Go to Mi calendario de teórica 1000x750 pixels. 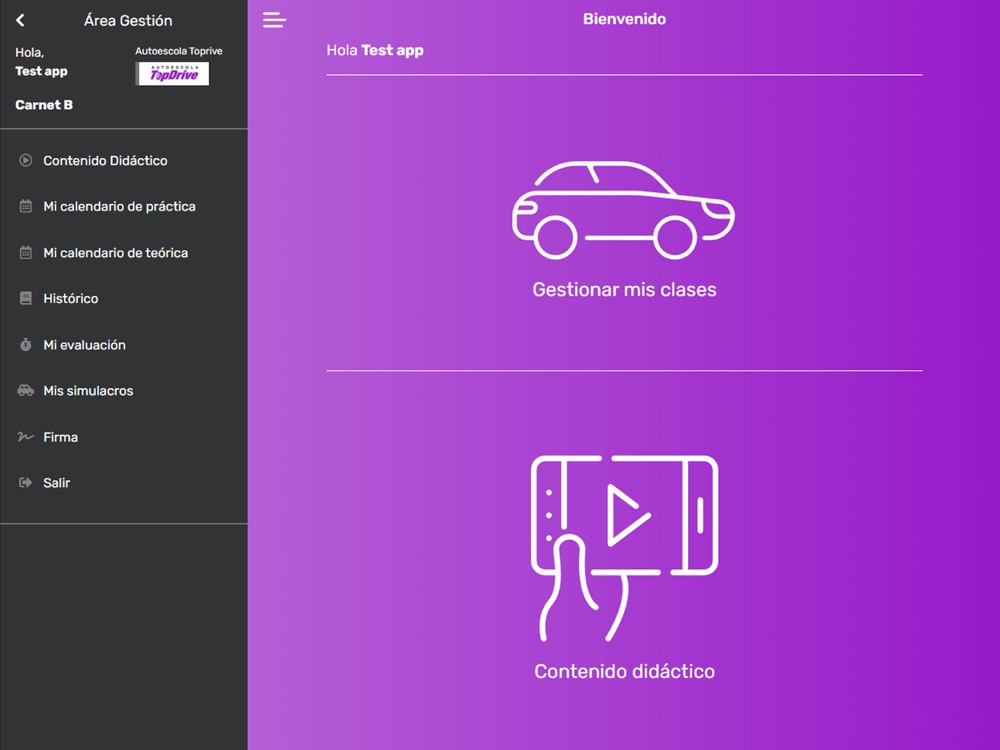(115, 253)
